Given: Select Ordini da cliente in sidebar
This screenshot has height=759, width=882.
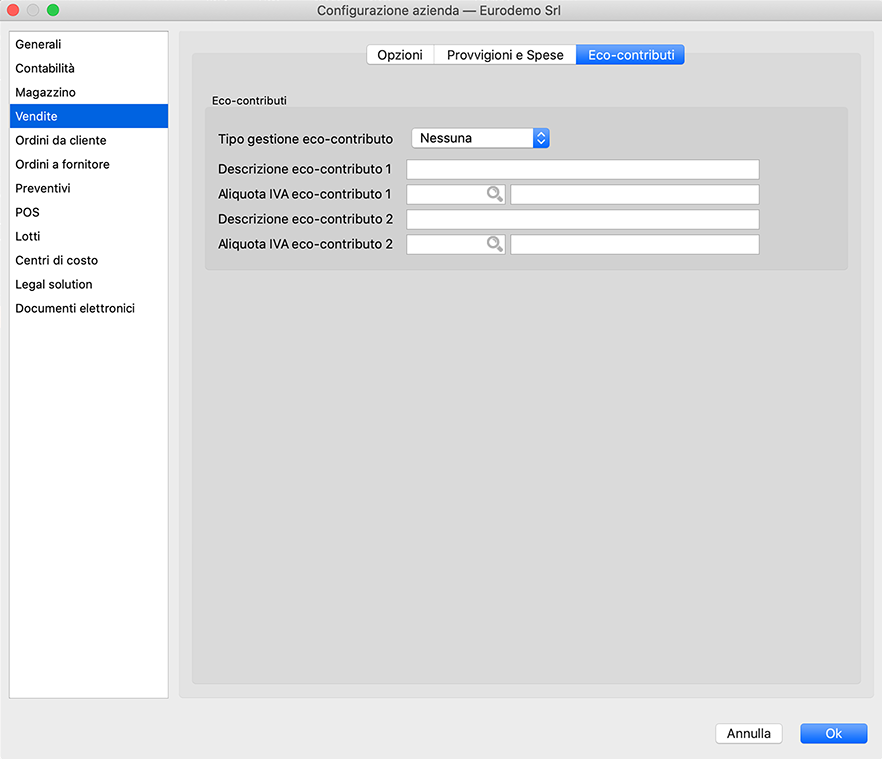Looking at the screenshot, I should pos(60,141).
